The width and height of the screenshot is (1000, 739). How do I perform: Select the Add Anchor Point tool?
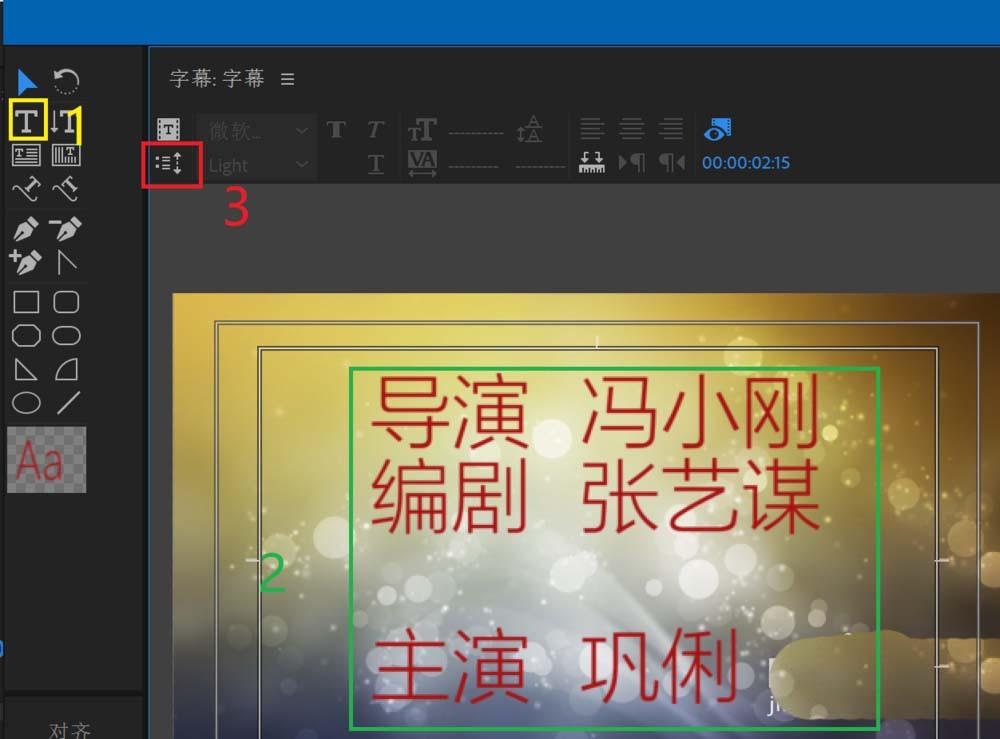(x=27, y=262)
